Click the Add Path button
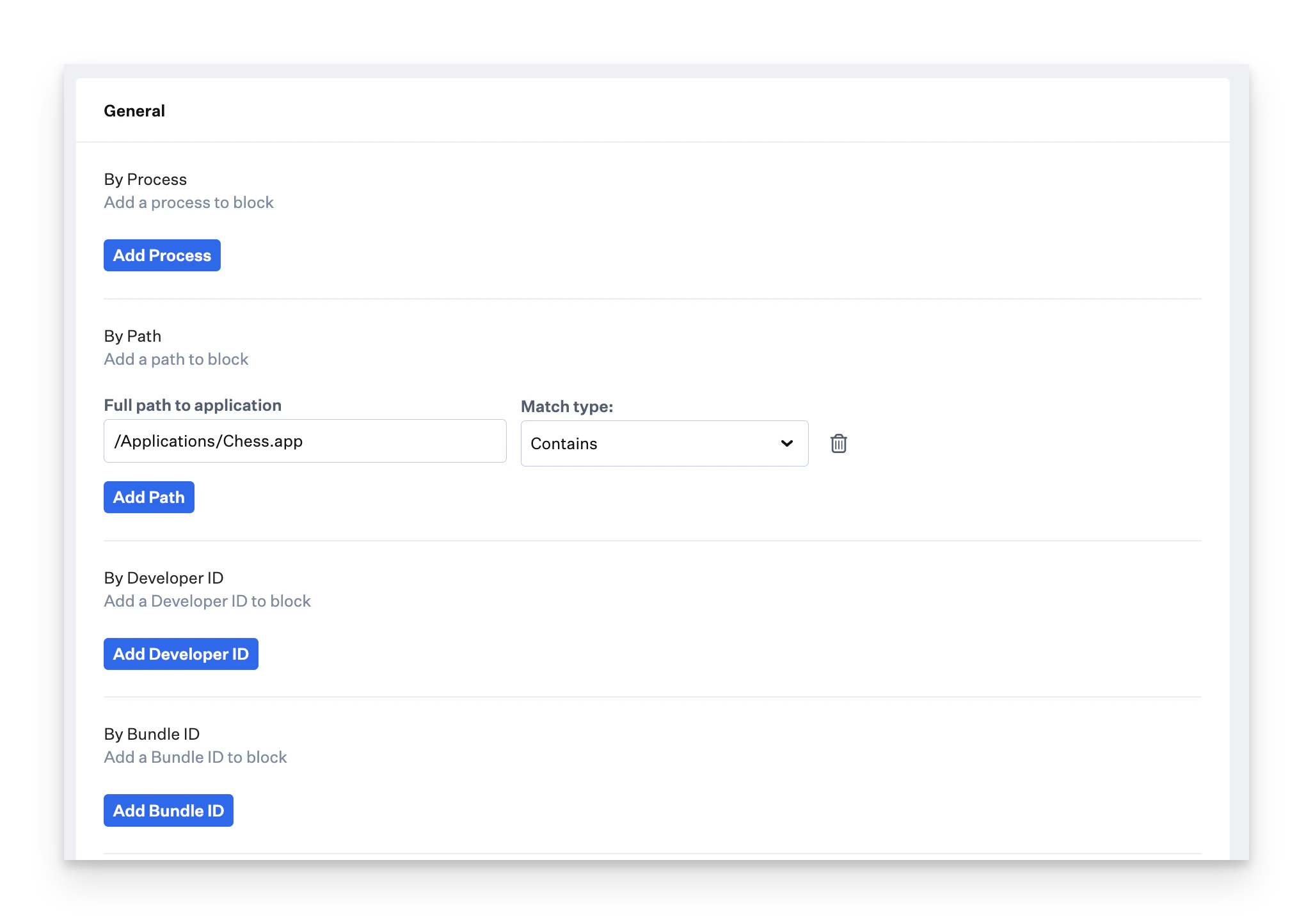 point(148,497)
